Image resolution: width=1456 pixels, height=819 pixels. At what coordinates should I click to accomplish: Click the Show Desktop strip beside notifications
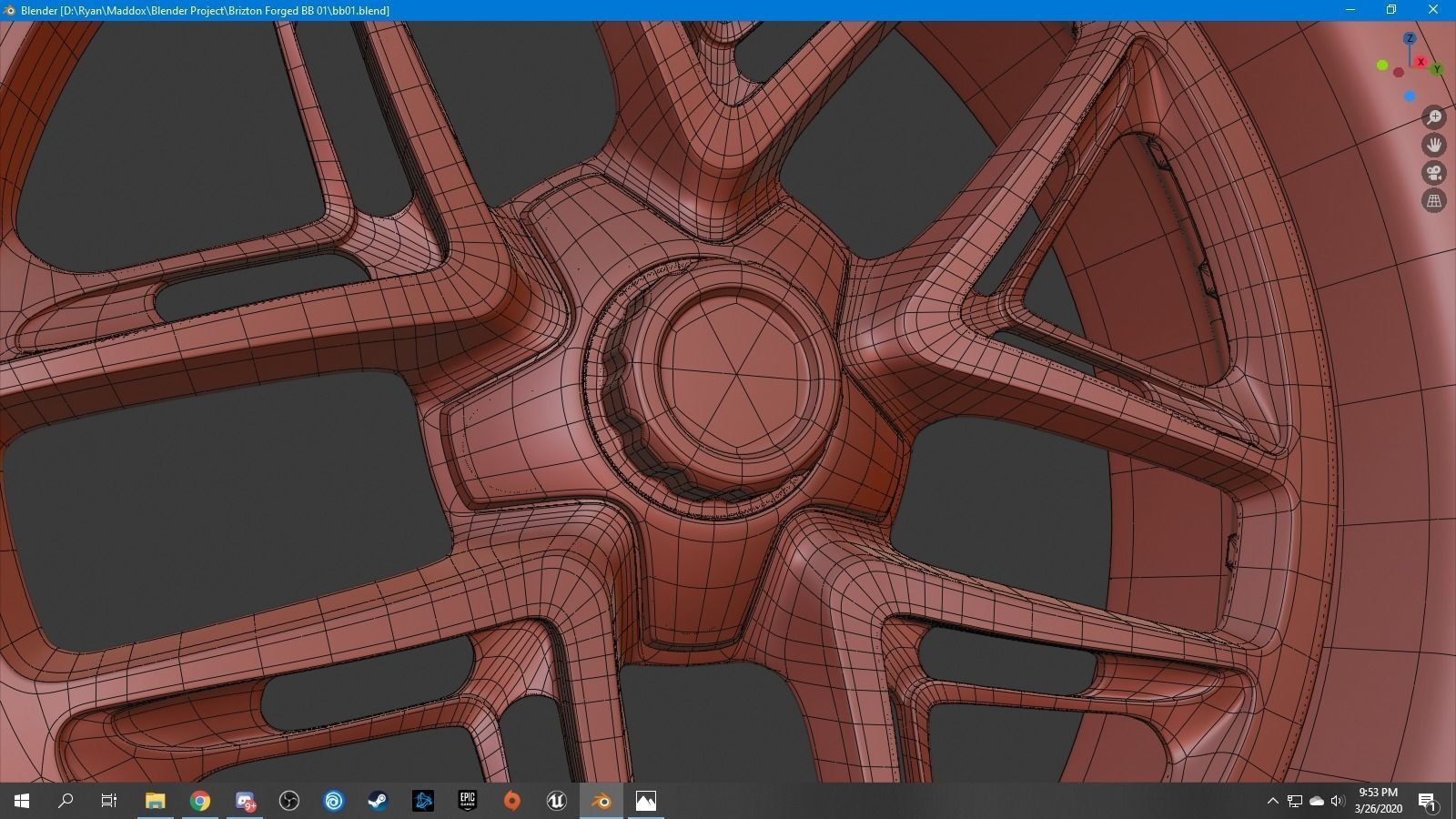pos(1453,801)
